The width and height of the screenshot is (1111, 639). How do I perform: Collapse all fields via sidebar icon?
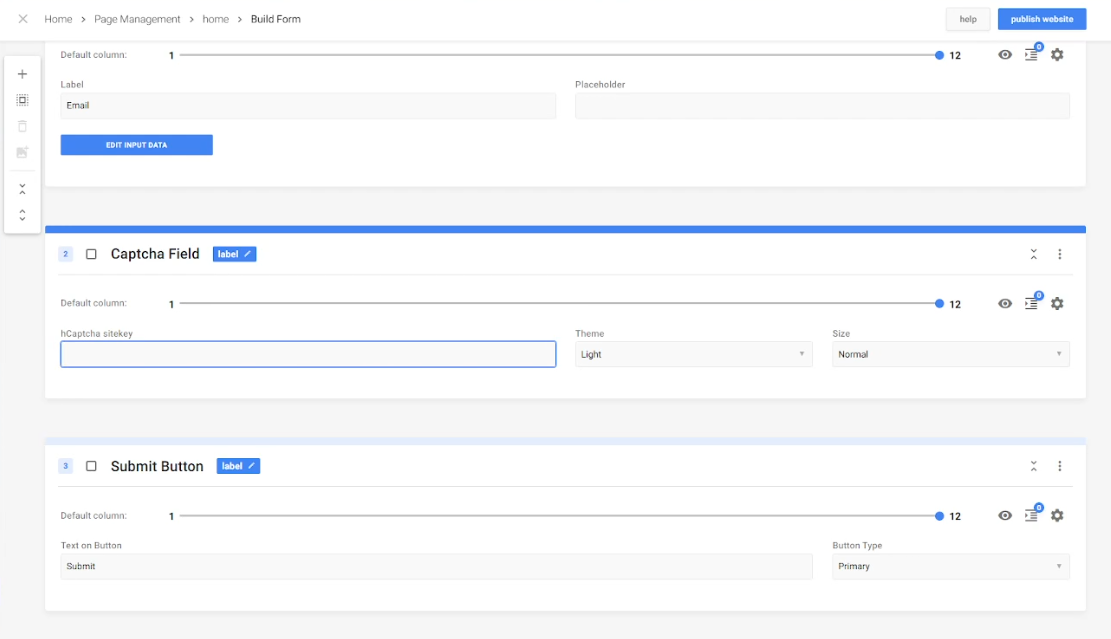(x=22, y=189)
